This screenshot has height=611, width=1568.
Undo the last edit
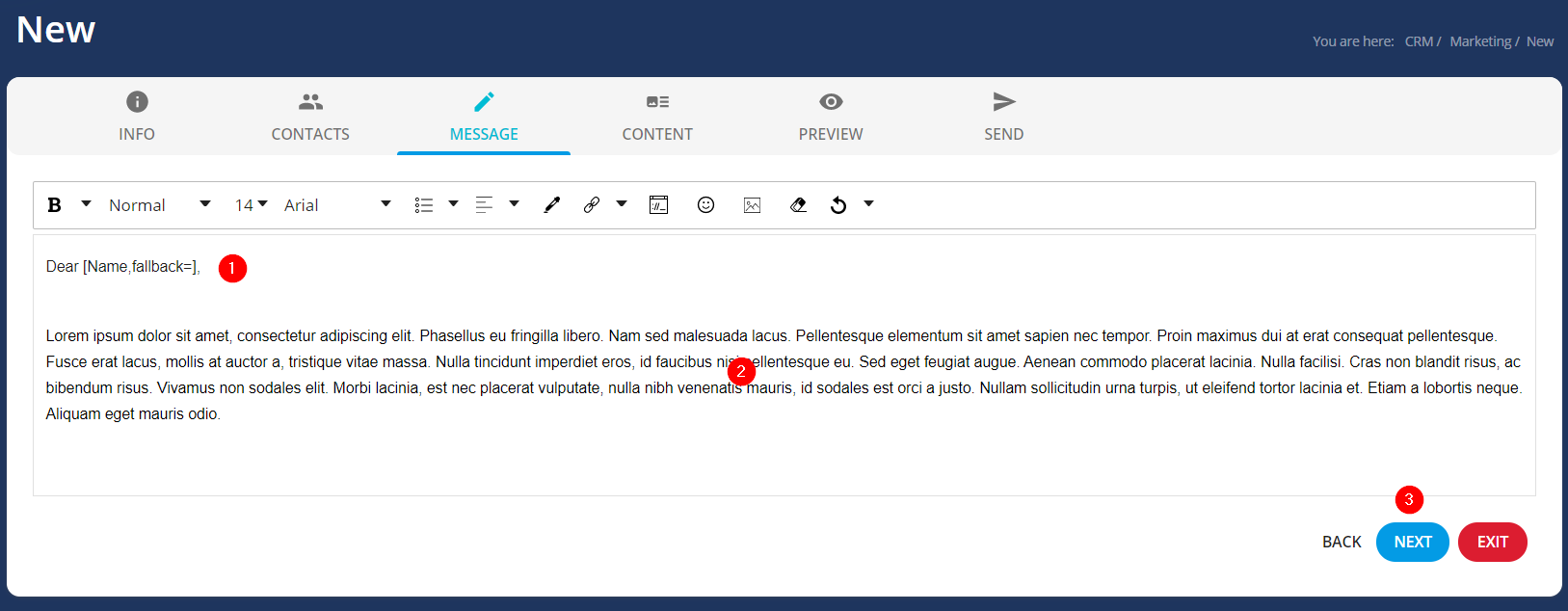(838, 205)
